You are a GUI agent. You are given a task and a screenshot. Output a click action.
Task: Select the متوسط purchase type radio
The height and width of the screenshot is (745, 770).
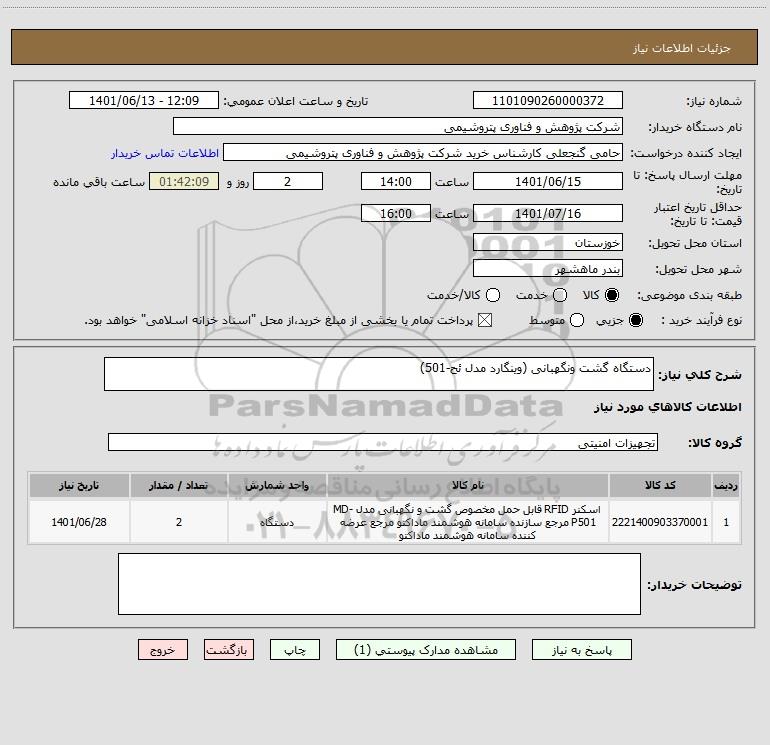[577, 320]
